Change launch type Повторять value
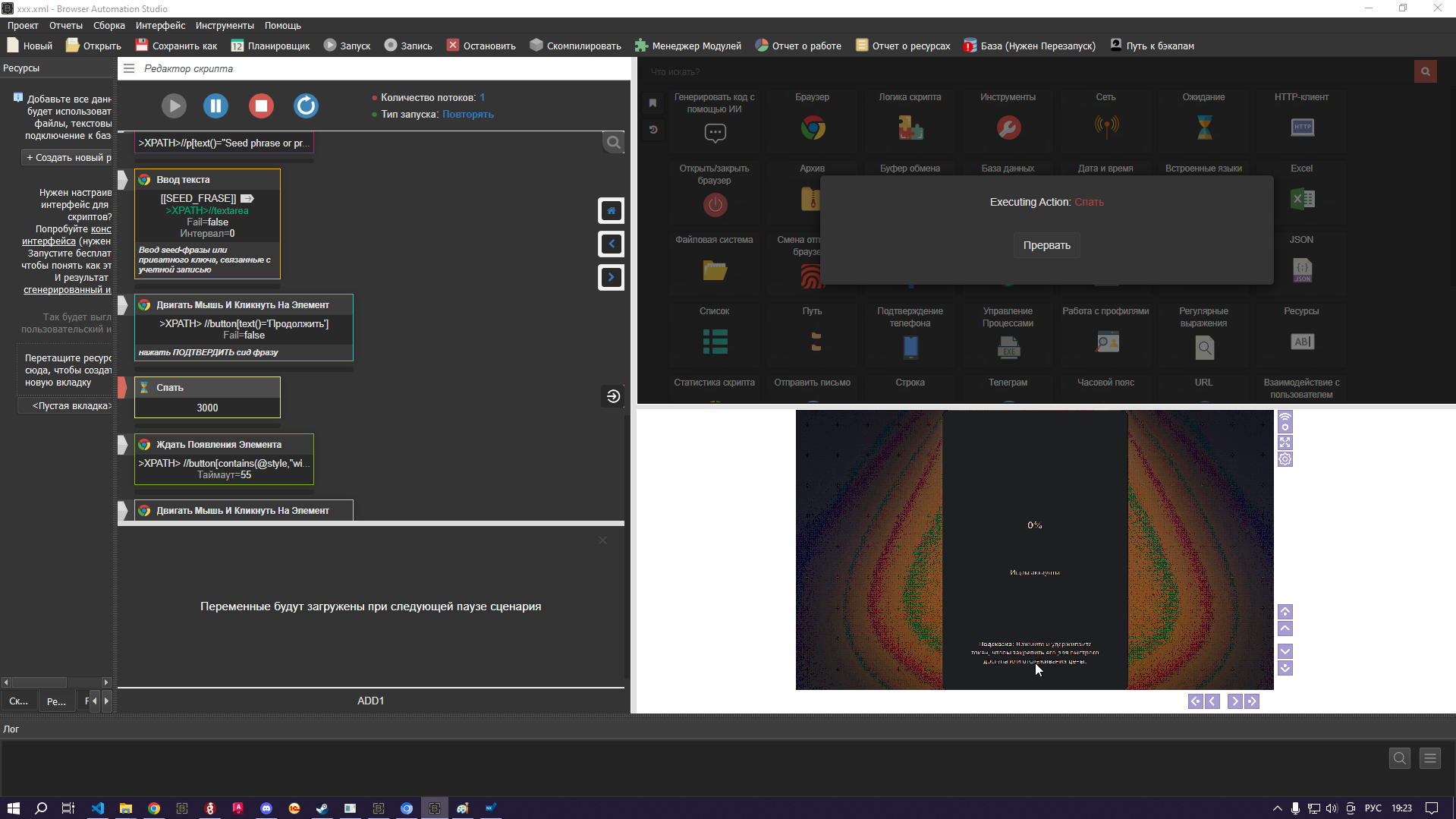 click(x=467, y=115)
